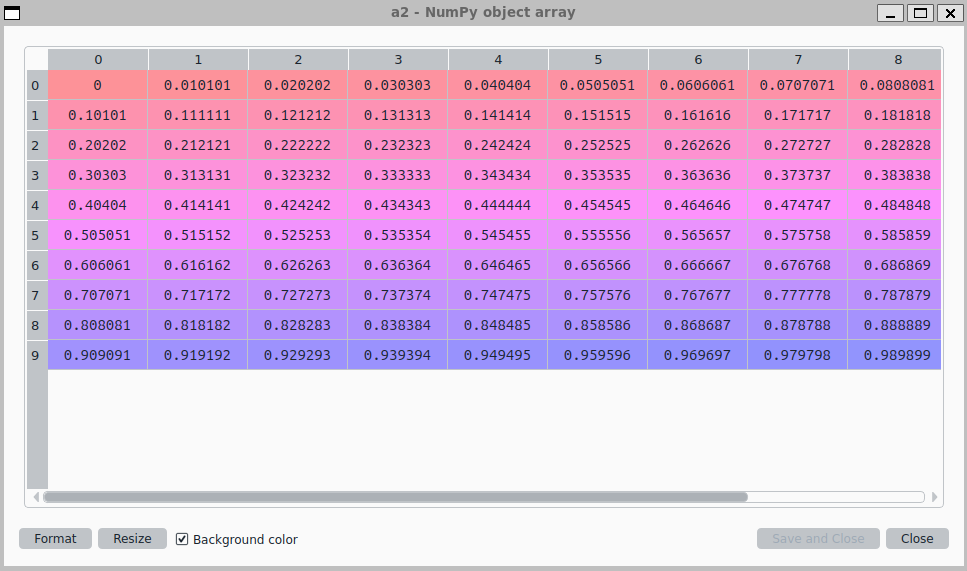Image resolution: width=967 pixels, height=571 pixels.
Task: Click the disabled Save and Close button
Action: pyautogui.click(x=818, y=538)
